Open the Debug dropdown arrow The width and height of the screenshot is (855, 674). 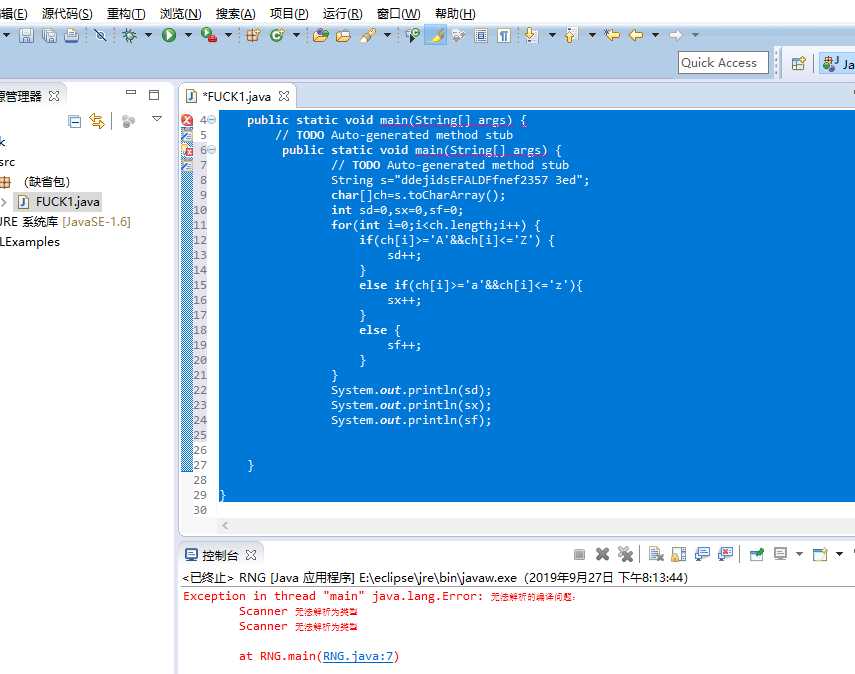tap(148, 35)
